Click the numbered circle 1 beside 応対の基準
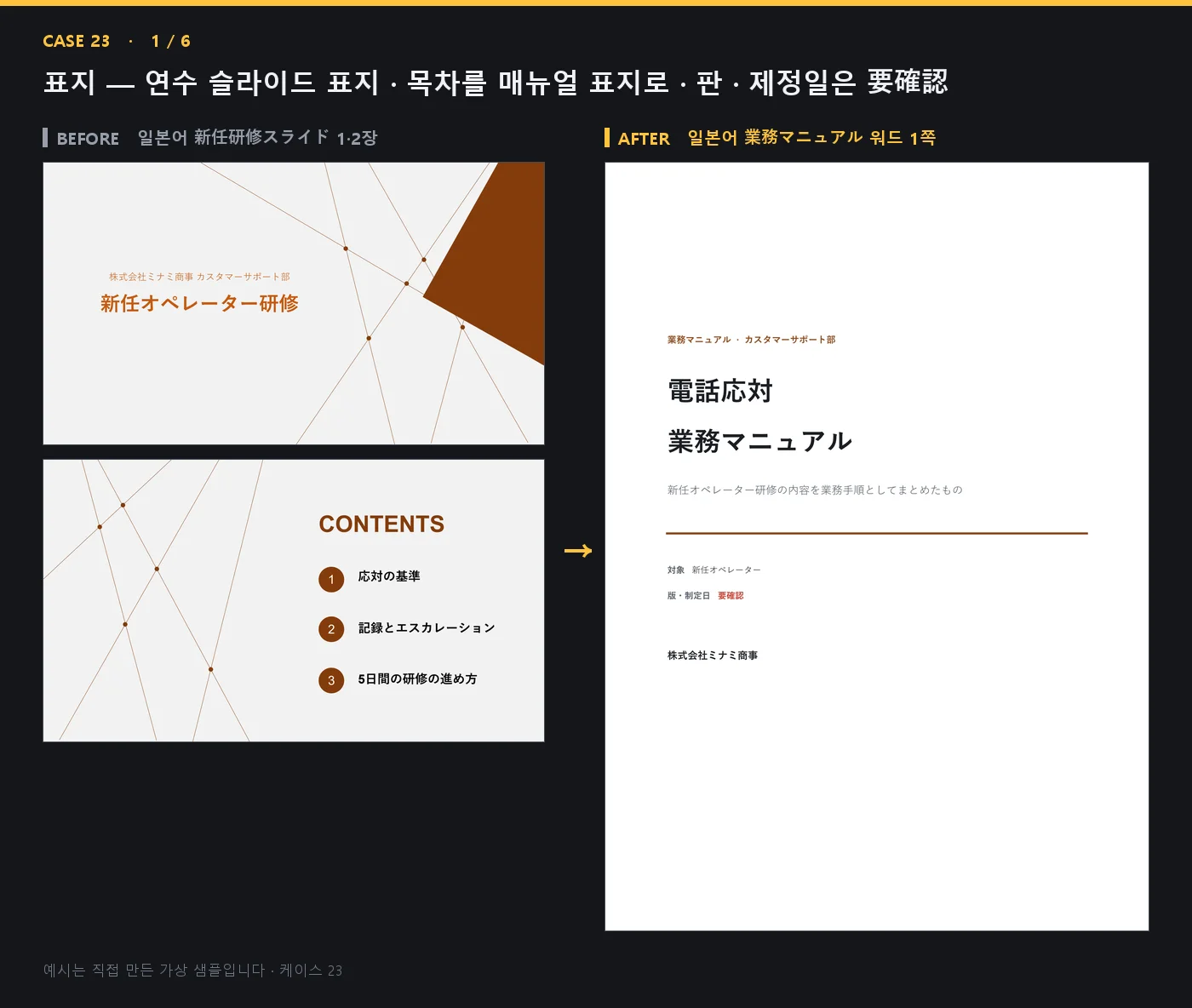This screenshot has height=1008, width=1192. coord(331,580)
